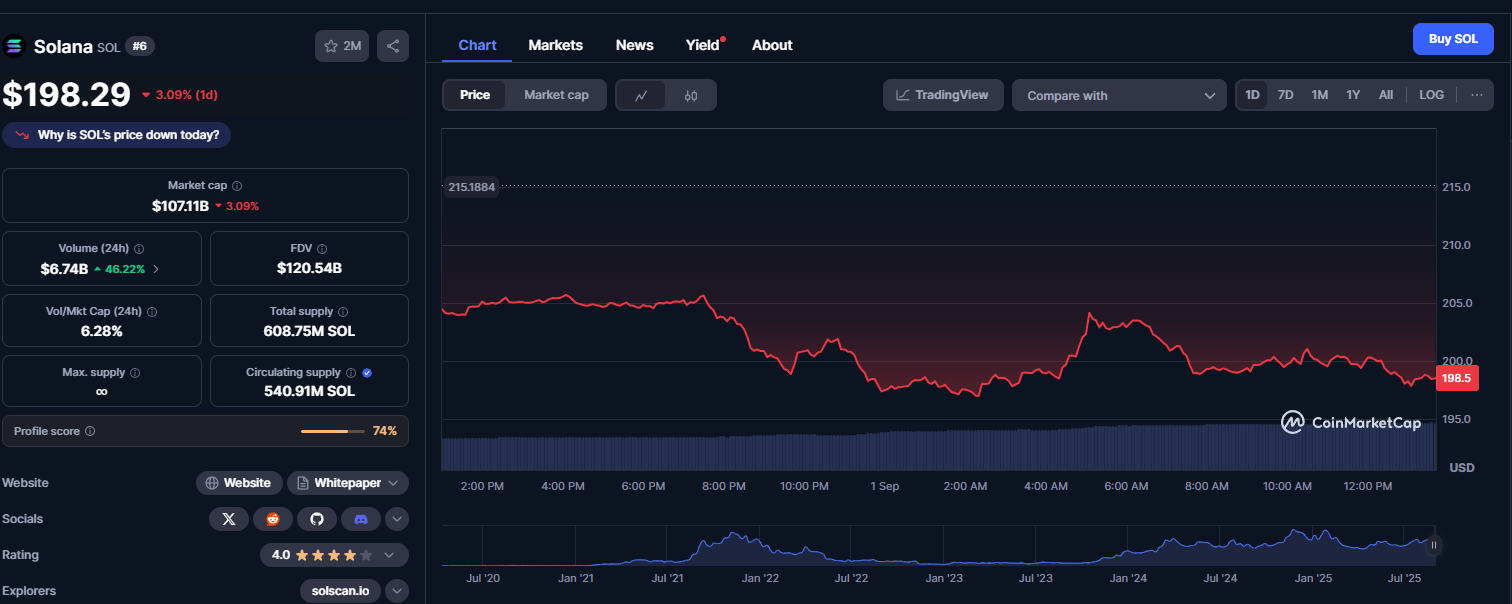1512x604 pixels.
Task: Click the circulating supply verified badge
Action: pyautogui.click(x=368, y=373)
